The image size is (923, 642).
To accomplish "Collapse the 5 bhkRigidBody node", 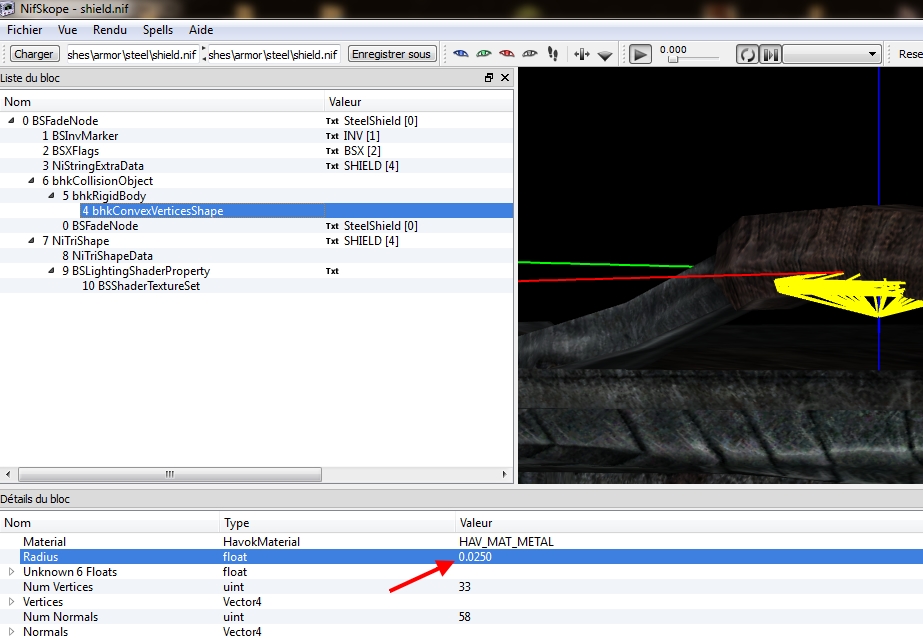I will pos(51,195).
